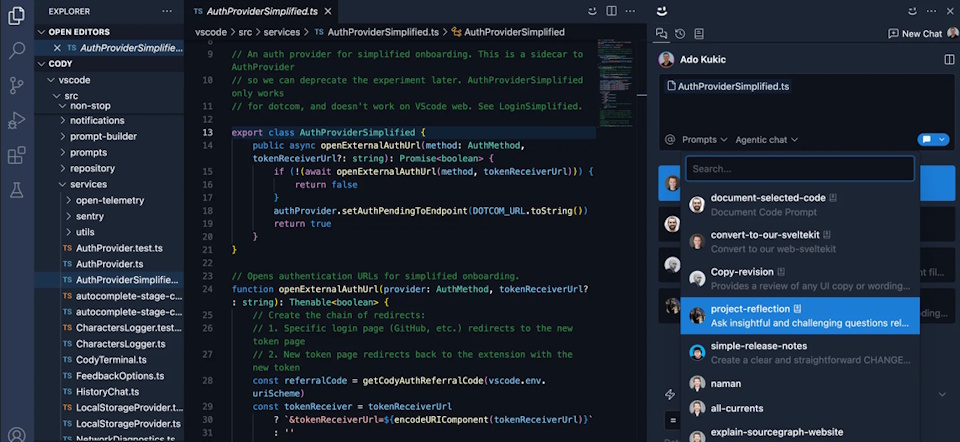Screen dimensions: 960x442
Task: Open Explorer more actions ellipsis
Action: click(167, 11)
